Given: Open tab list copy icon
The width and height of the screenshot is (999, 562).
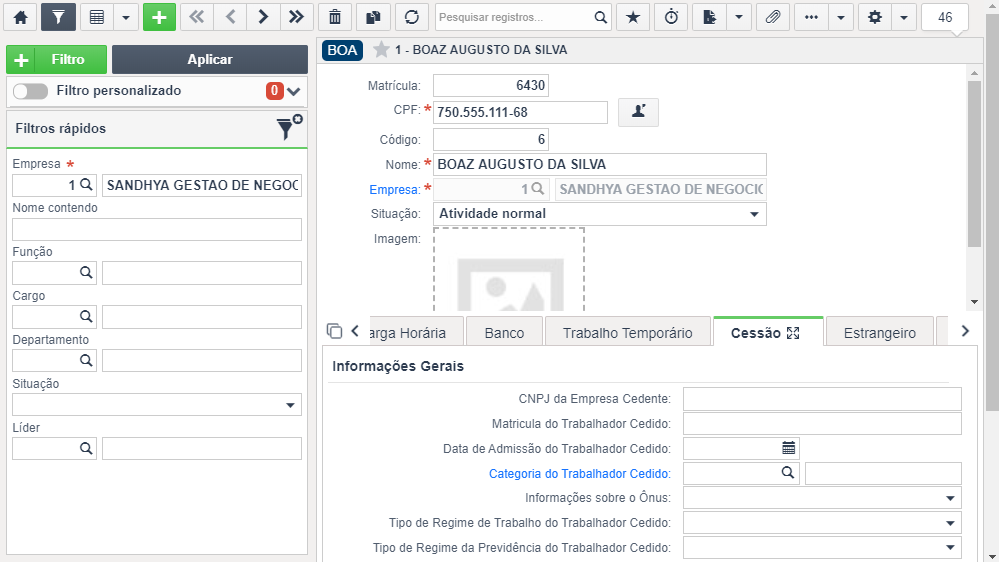Looking at the screenshot, I should tap(334, 331).
